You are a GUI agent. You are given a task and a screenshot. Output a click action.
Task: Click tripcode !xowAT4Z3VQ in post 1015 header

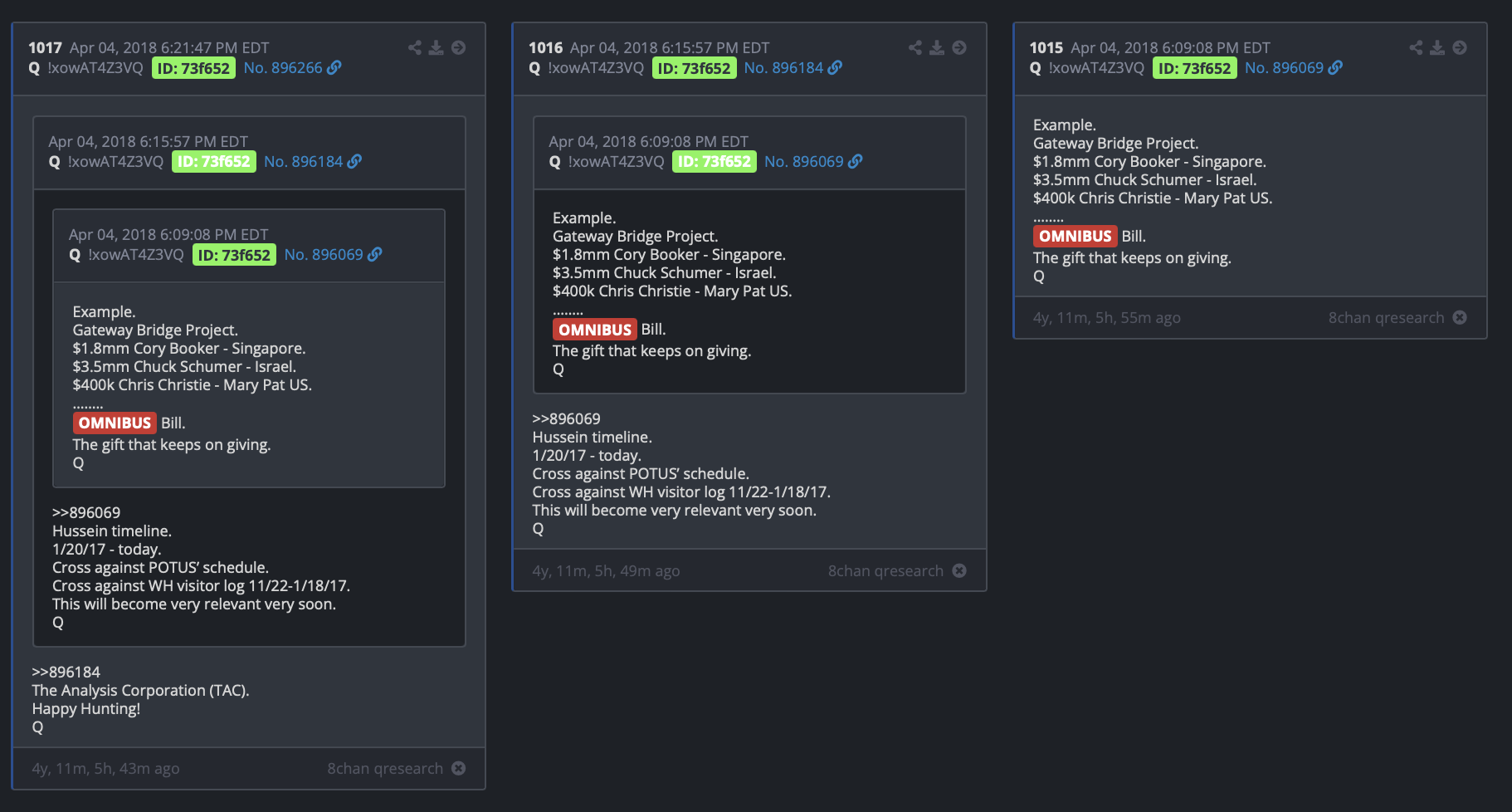tap(1096, 67)
